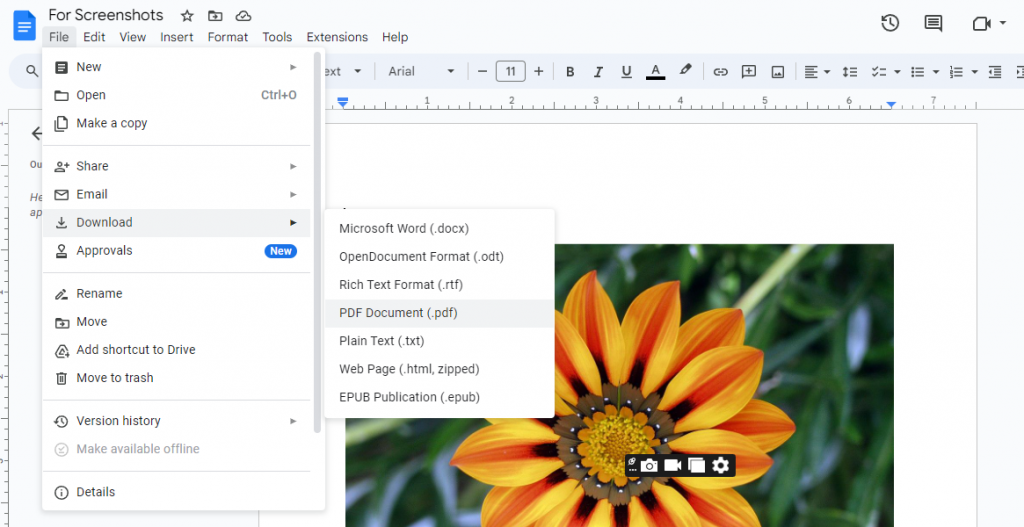Toggle underline formatting

click(626, 71)
